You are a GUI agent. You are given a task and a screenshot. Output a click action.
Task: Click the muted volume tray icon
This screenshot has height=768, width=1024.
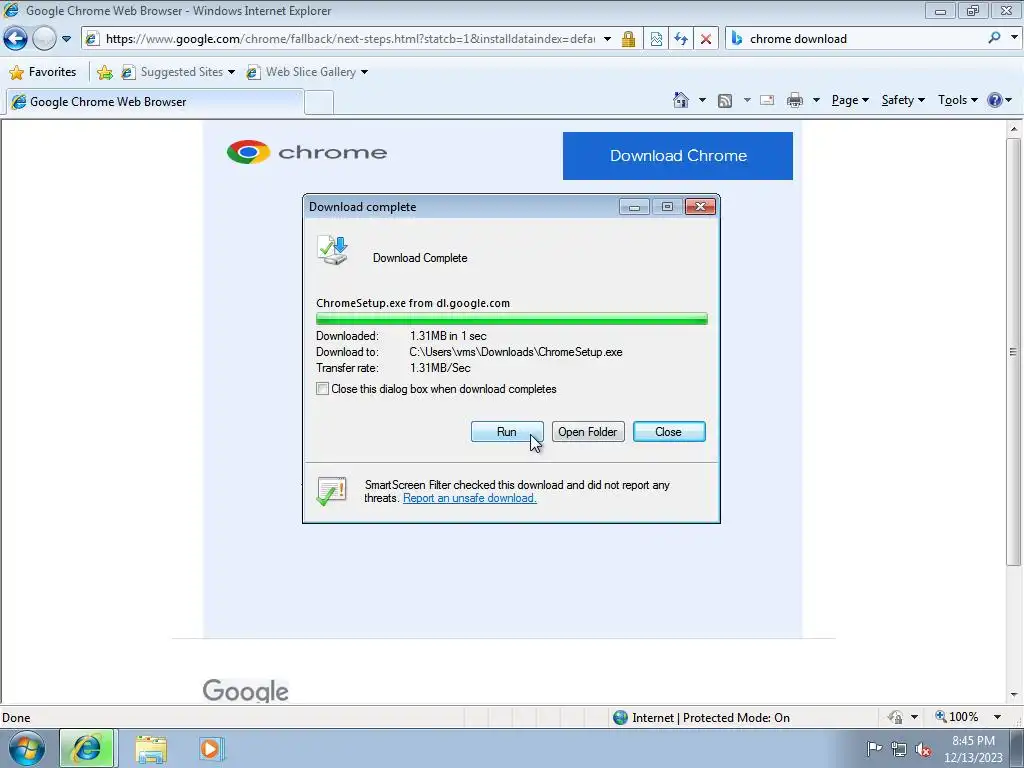[x=923, y=749]
